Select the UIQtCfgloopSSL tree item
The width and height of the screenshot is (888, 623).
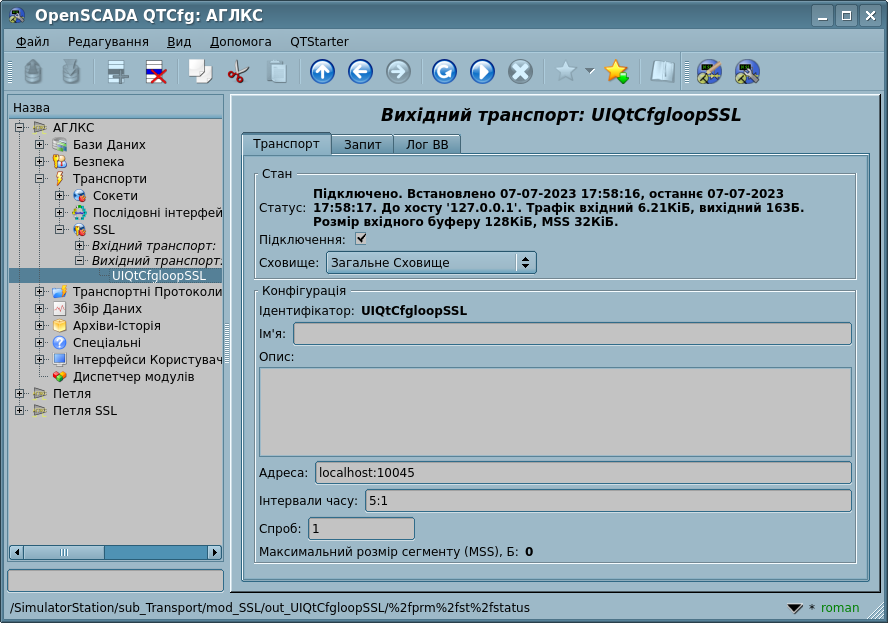[159, 276]
